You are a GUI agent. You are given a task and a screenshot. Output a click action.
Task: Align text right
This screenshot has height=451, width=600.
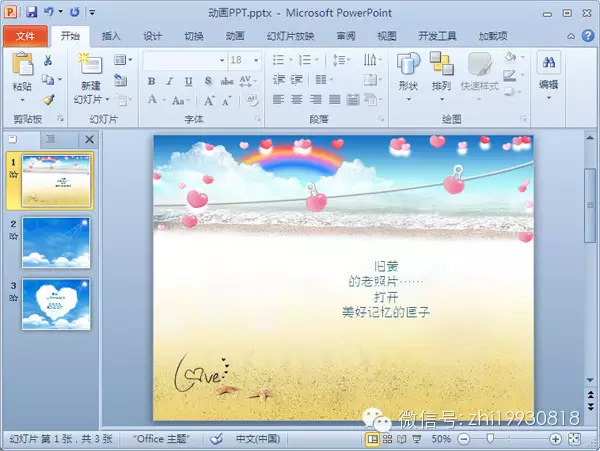316,100
